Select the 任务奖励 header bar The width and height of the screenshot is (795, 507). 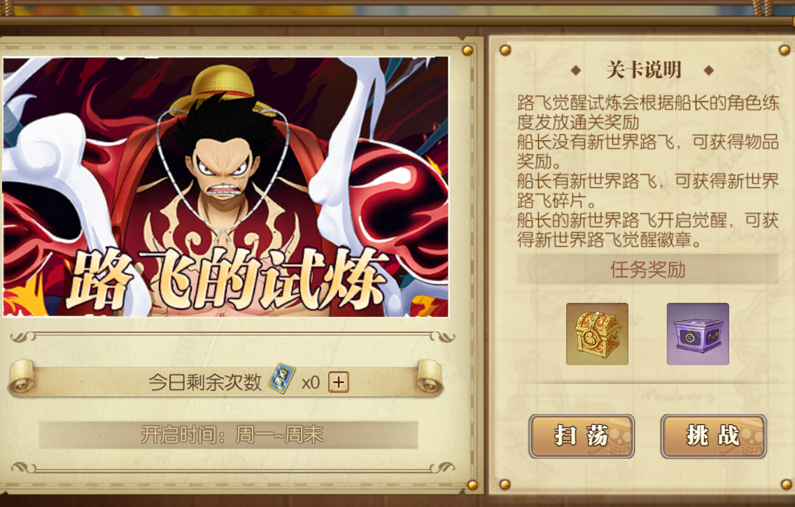647,270
